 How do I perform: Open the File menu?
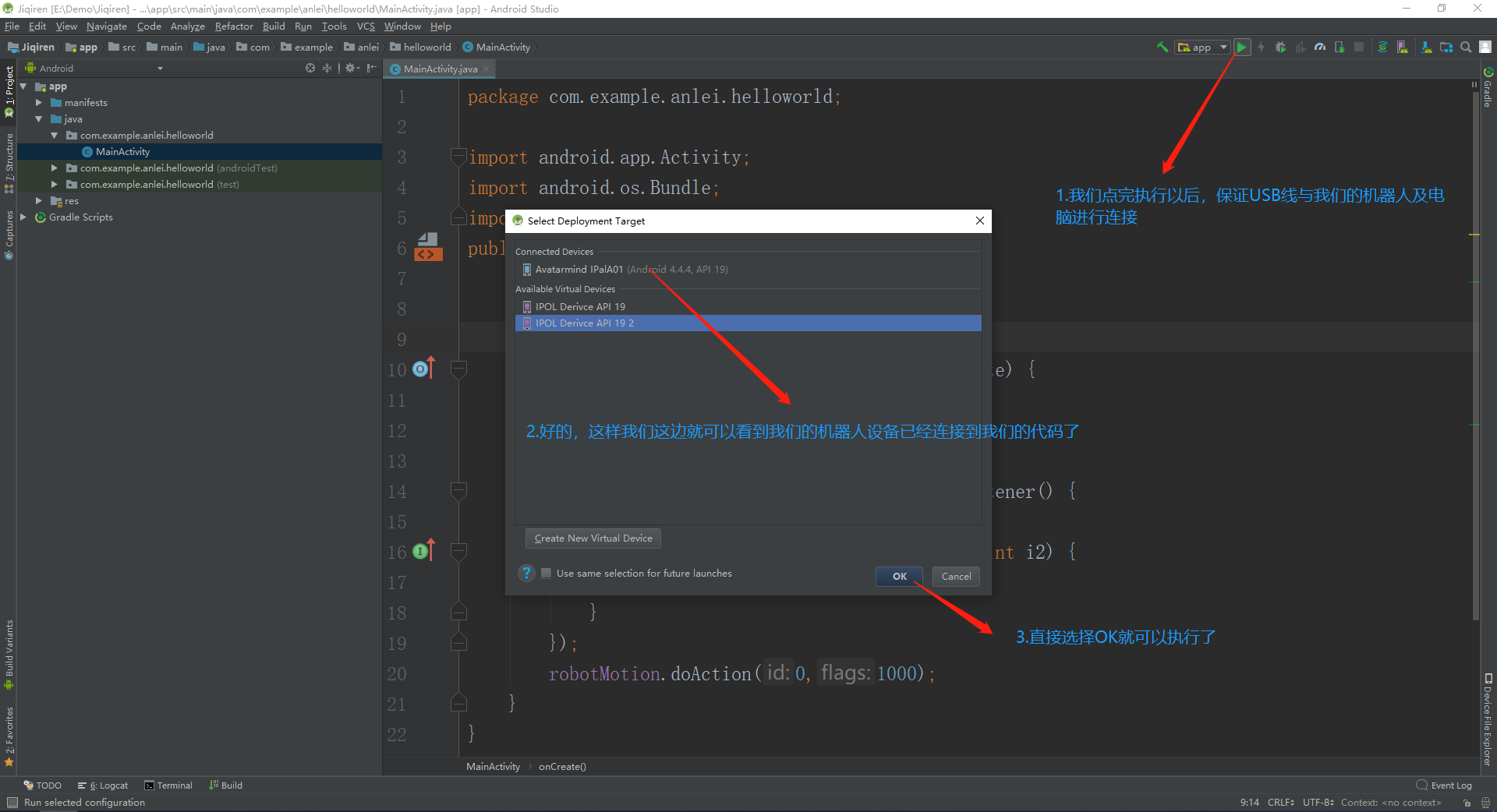pyautogui.click(x=12, y=26)
